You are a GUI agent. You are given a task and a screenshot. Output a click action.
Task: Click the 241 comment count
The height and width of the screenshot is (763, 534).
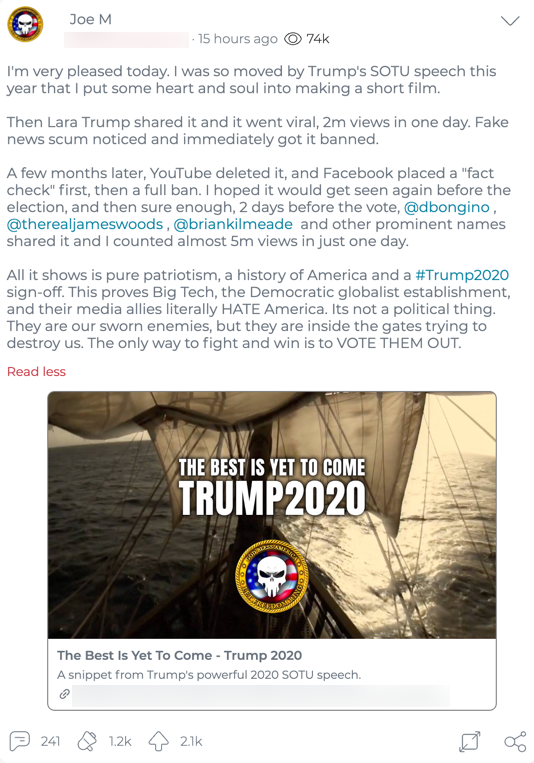(50, 742)
